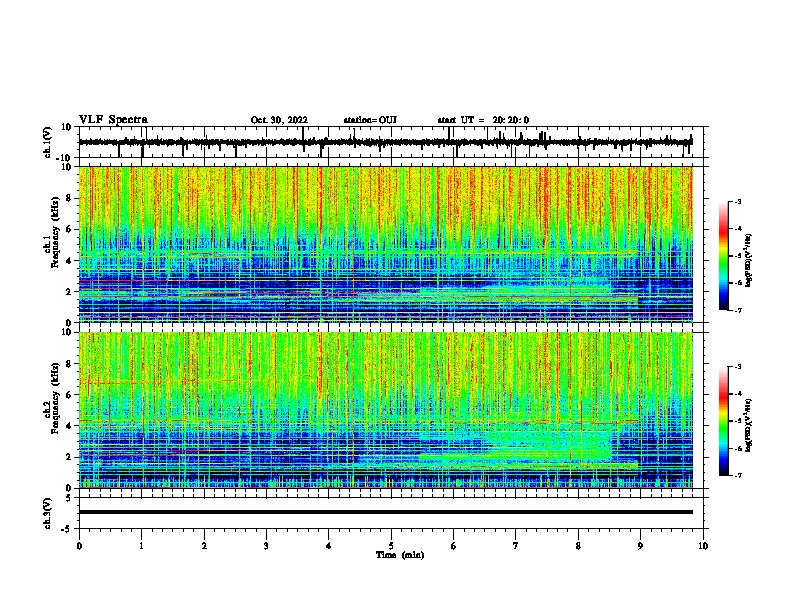Select the "ch.1(V)" axis label

[x=48, y=142]
